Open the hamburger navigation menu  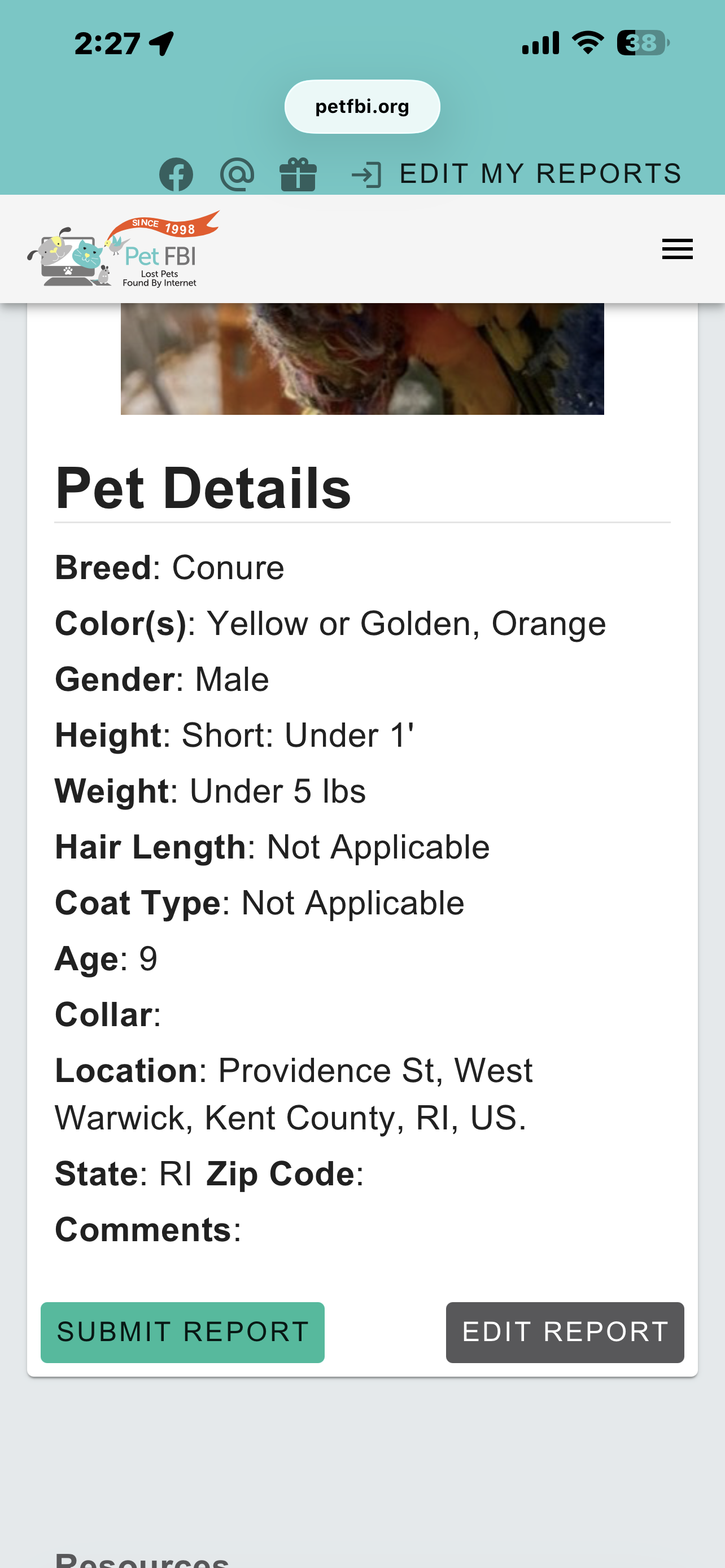(x=677, y=249)
